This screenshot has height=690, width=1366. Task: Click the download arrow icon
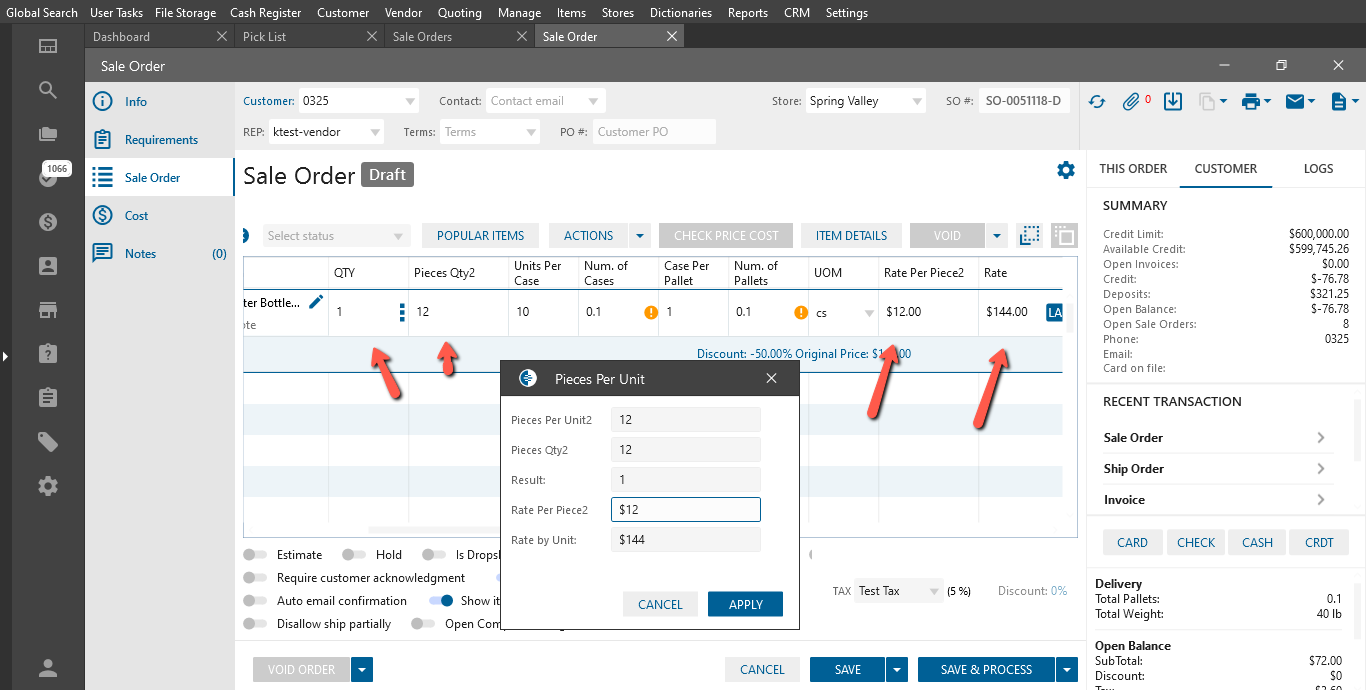(x=1174, y=101)
